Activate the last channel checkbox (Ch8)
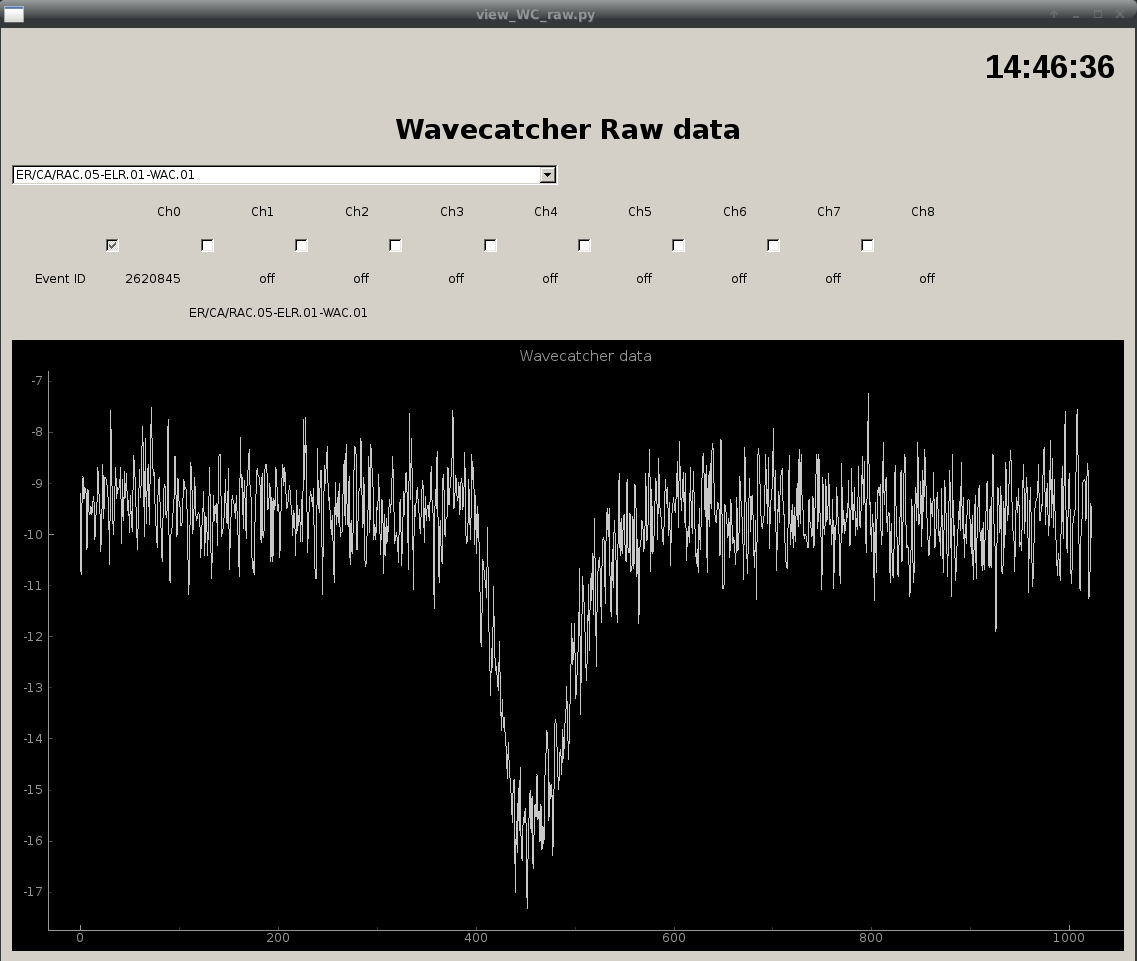This screenshot has width=1137, height=961. coord(867,245)
